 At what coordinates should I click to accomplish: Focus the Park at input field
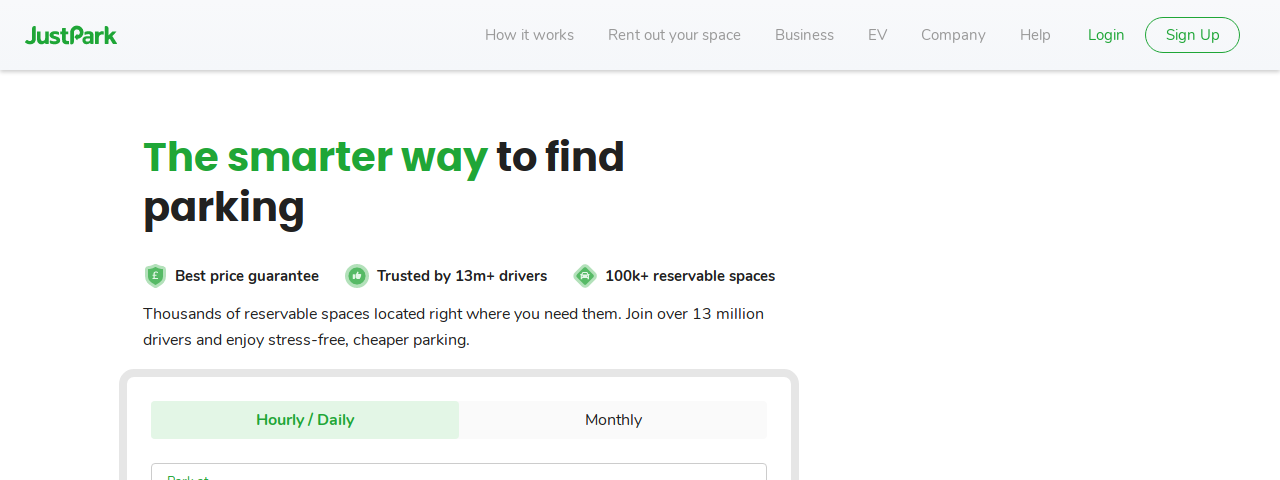click(x=459, y=472)
